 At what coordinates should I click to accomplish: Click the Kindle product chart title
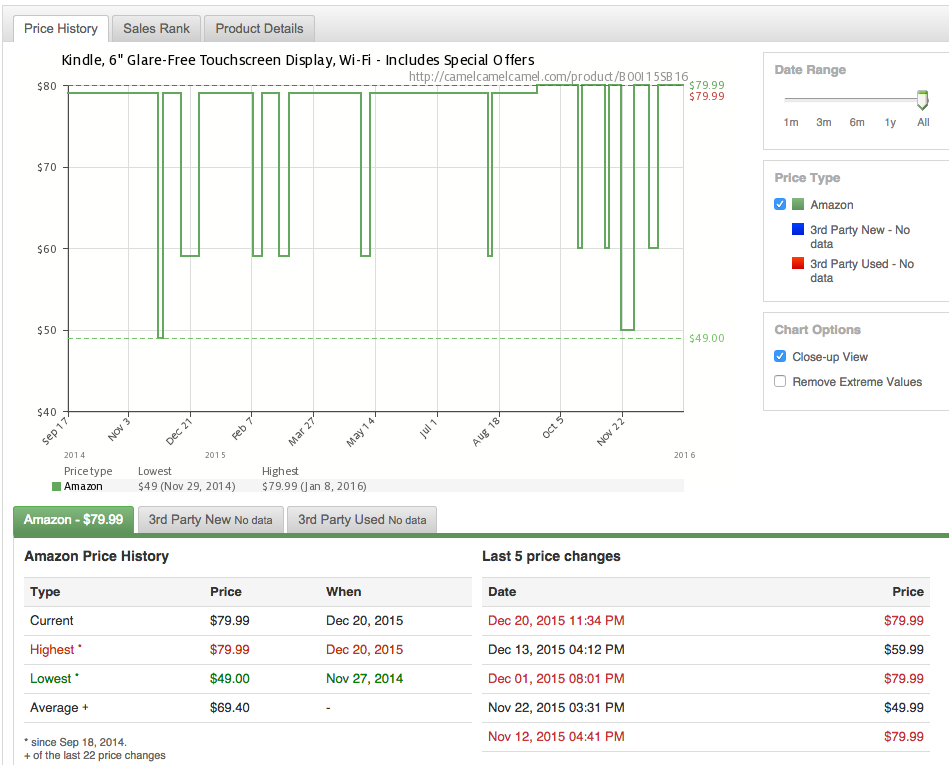pos(298,60)
